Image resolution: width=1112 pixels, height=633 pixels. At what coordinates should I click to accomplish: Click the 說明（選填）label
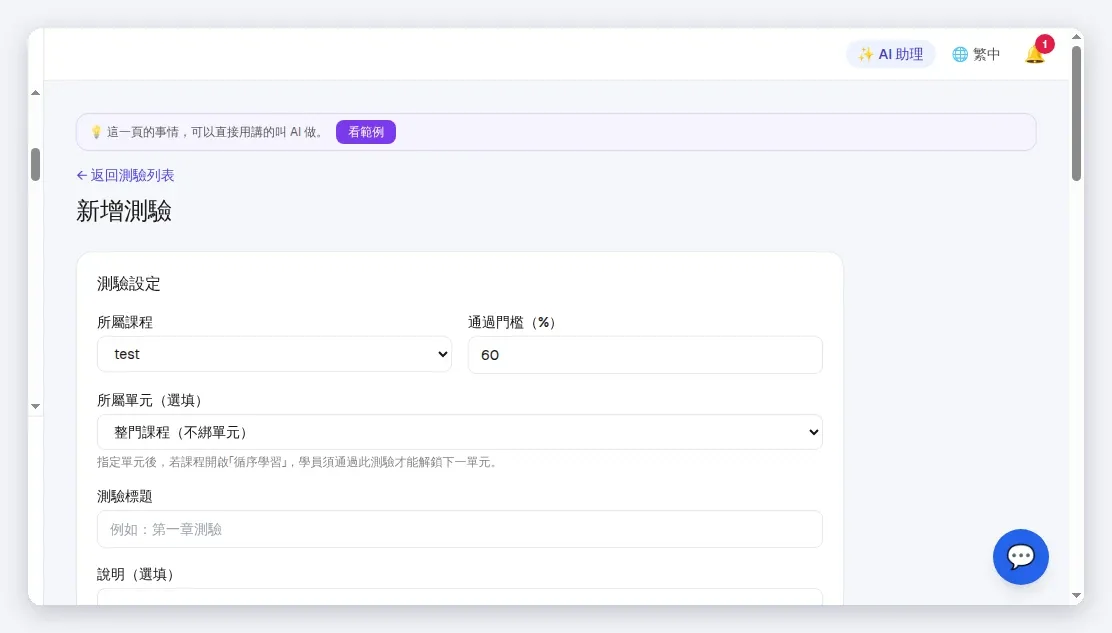[136, 574]
